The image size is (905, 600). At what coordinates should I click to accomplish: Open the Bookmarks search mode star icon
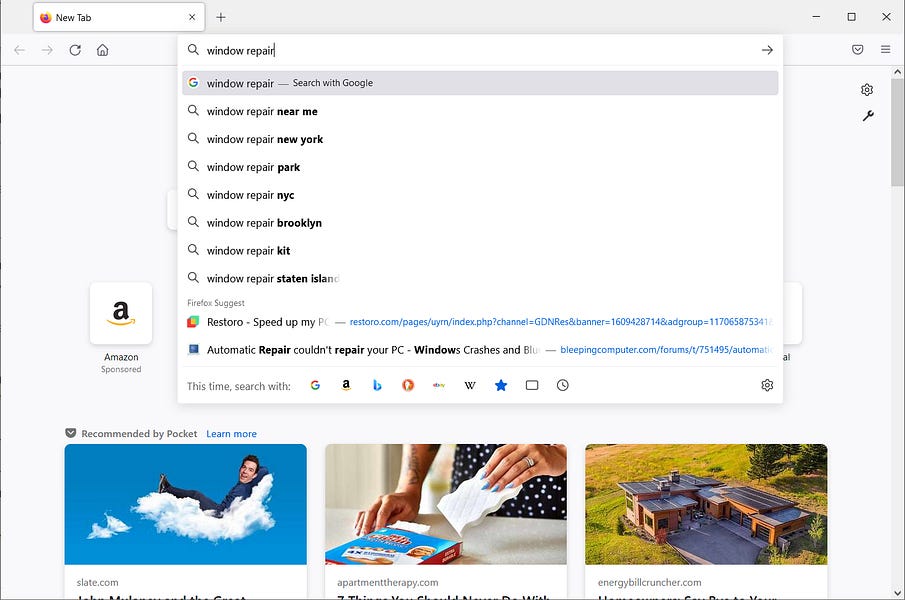[501, 385]
